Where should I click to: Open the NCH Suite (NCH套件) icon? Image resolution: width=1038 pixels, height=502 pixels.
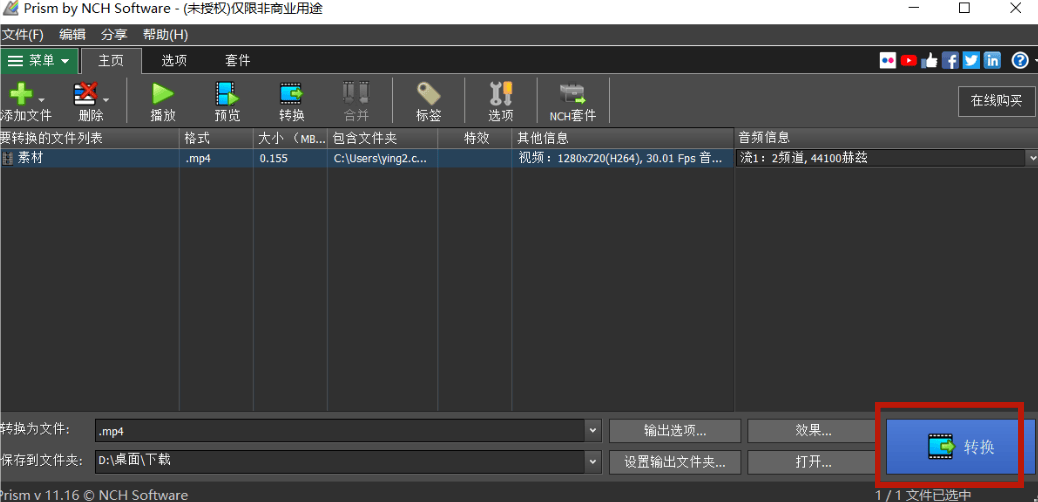tap(572, 95)
